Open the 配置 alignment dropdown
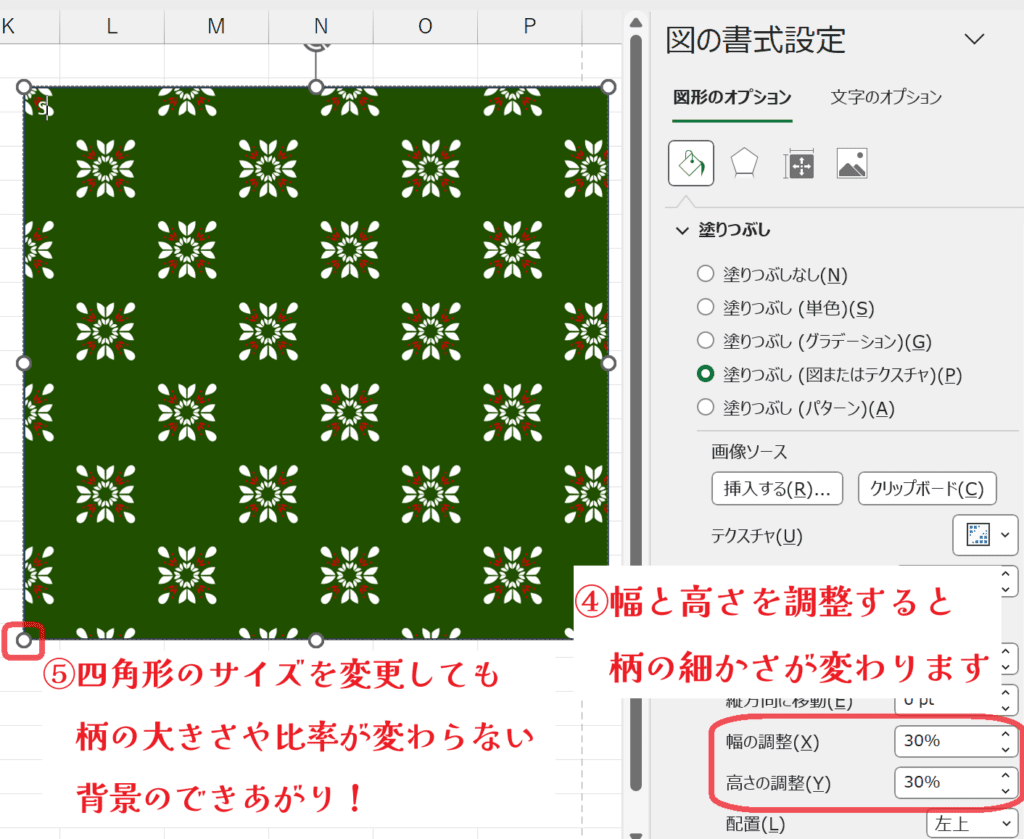1024x839 pixels. [x=972, y=825]
